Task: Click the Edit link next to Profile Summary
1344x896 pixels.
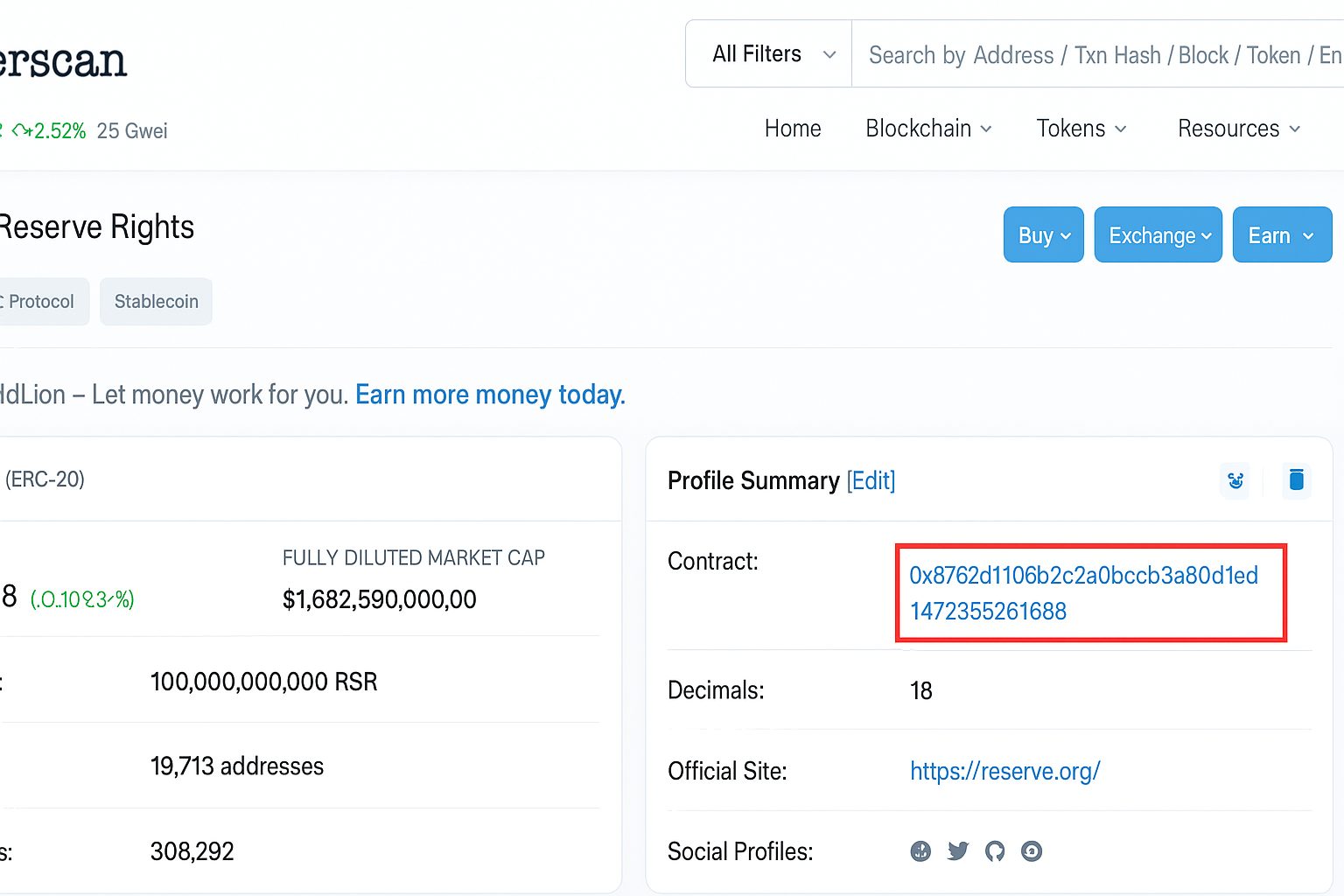Action: 871,480
